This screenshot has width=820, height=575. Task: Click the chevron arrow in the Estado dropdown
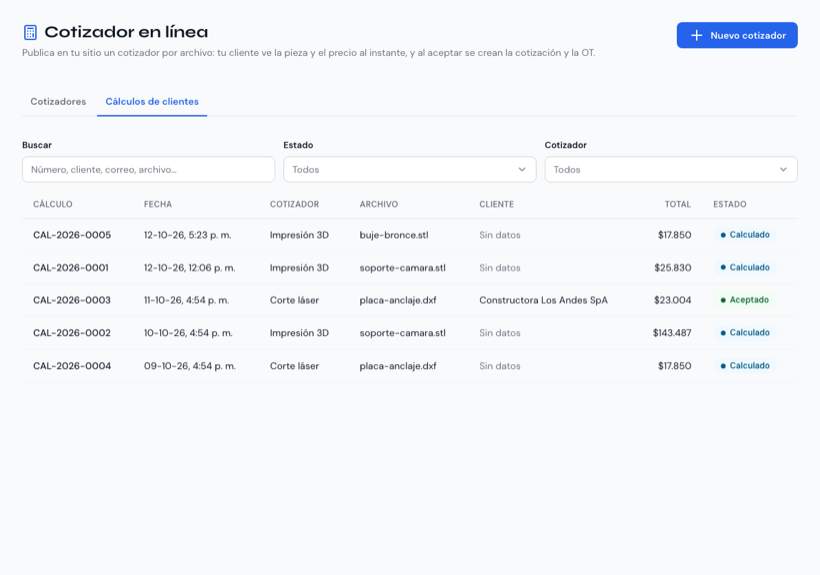[522, 169]
